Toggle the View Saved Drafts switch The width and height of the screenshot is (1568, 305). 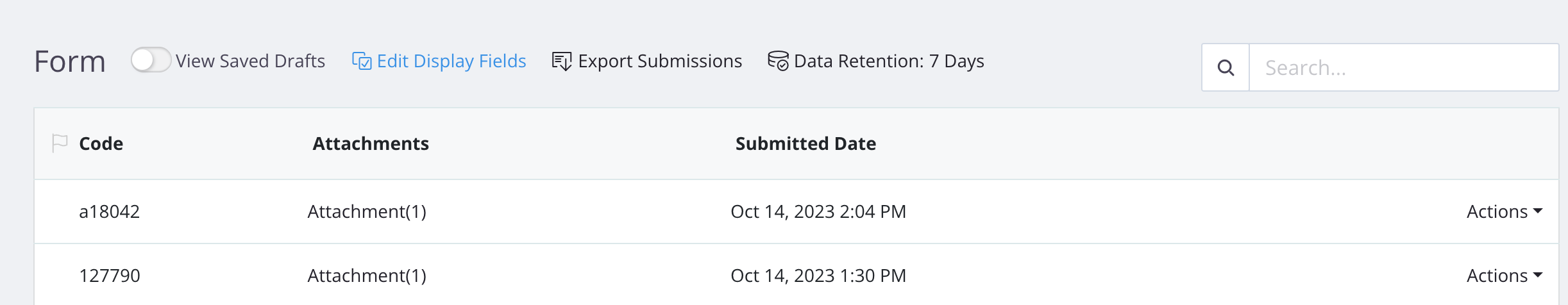[x=151, y=61]
